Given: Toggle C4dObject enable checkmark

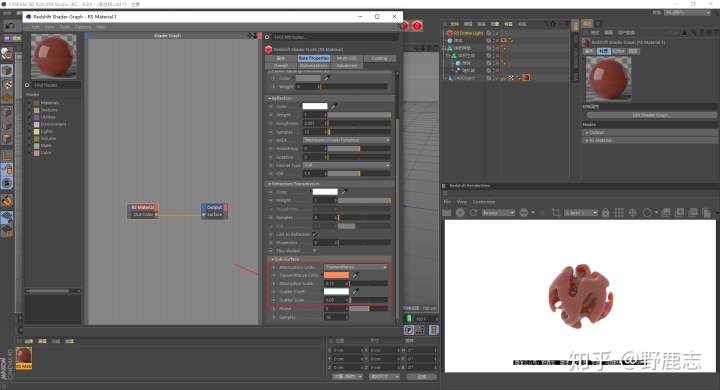Looking at the screenshot, I should [496, 78].
